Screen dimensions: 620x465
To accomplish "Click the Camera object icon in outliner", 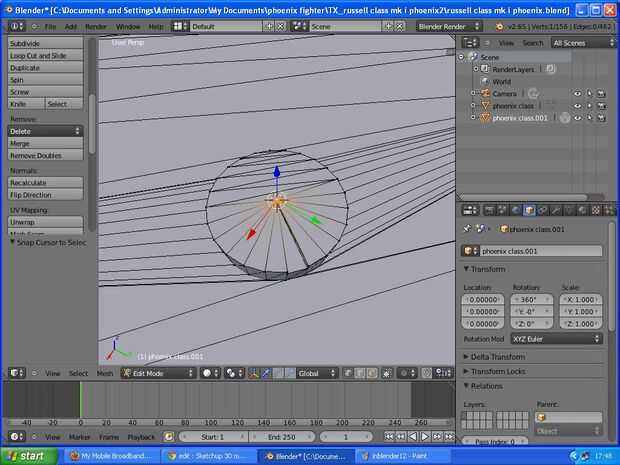I will [484, 93].
